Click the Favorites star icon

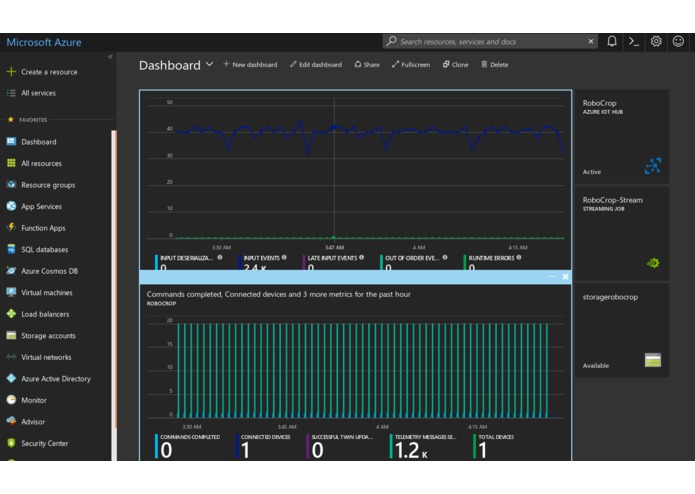(x=11, y=120)
